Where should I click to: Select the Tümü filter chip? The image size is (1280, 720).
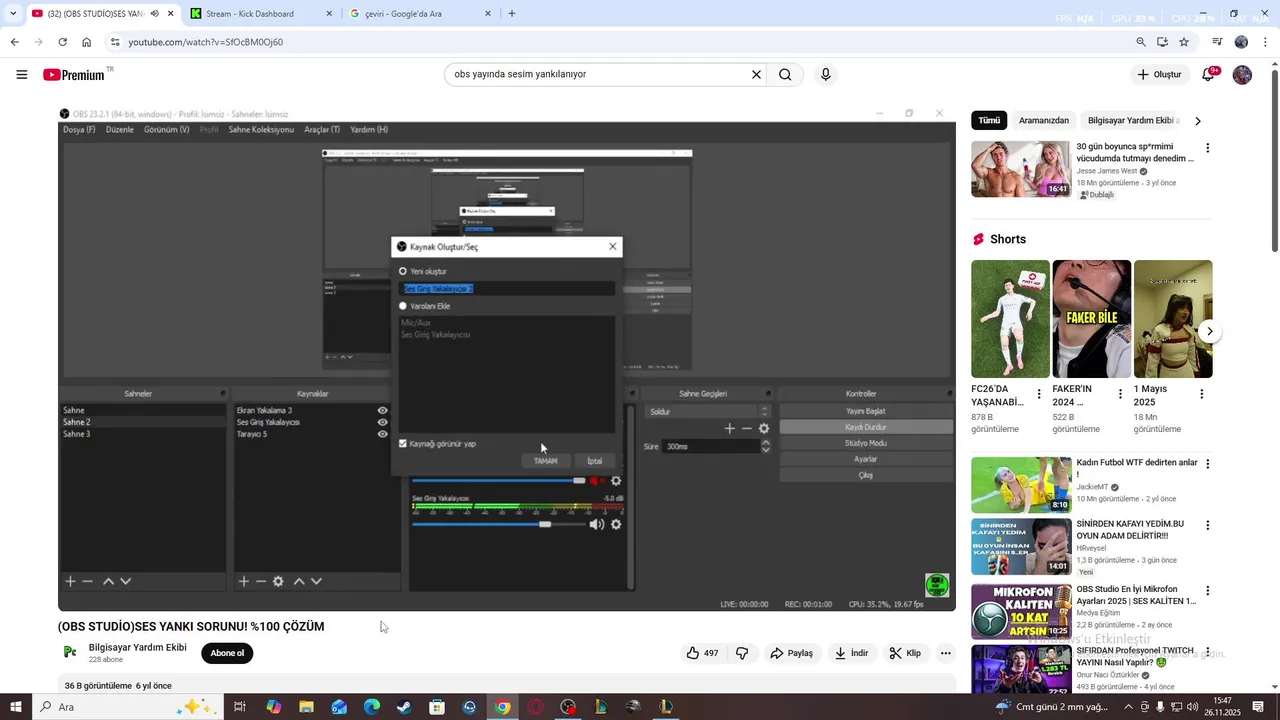(x=989, y=121)
